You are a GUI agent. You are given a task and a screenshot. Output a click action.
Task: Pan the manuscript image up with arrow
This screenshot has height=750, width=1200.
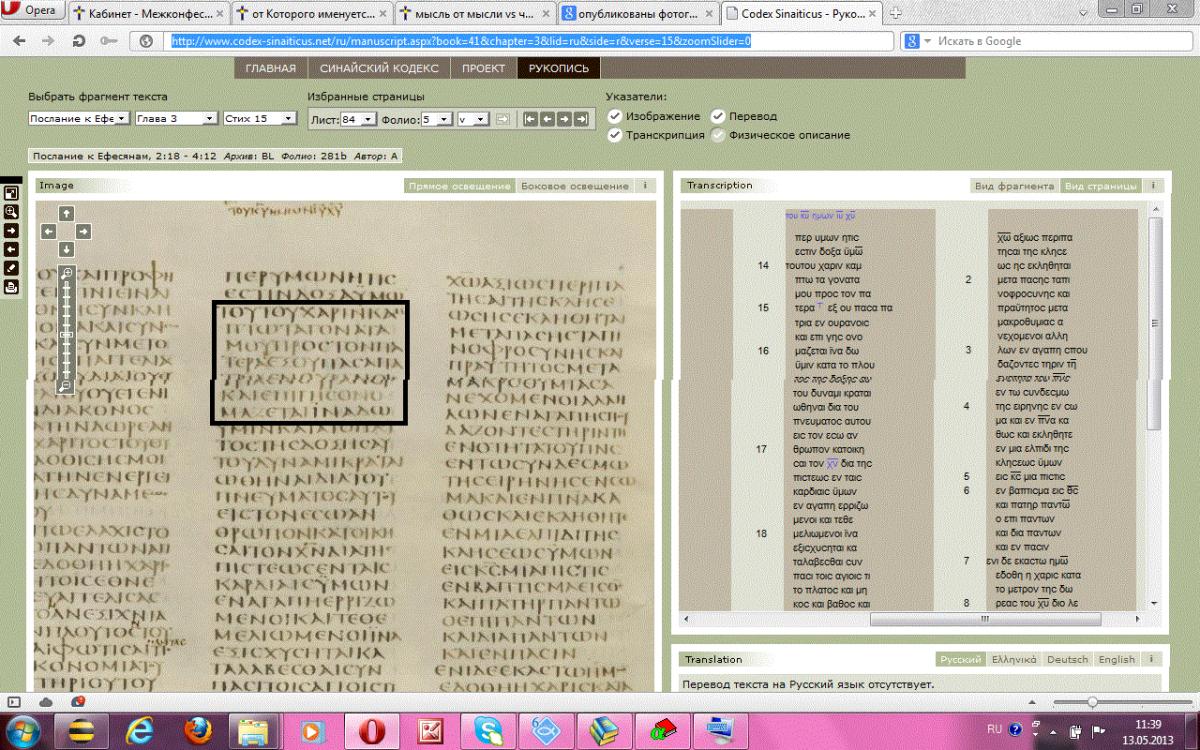click(66, 213)
